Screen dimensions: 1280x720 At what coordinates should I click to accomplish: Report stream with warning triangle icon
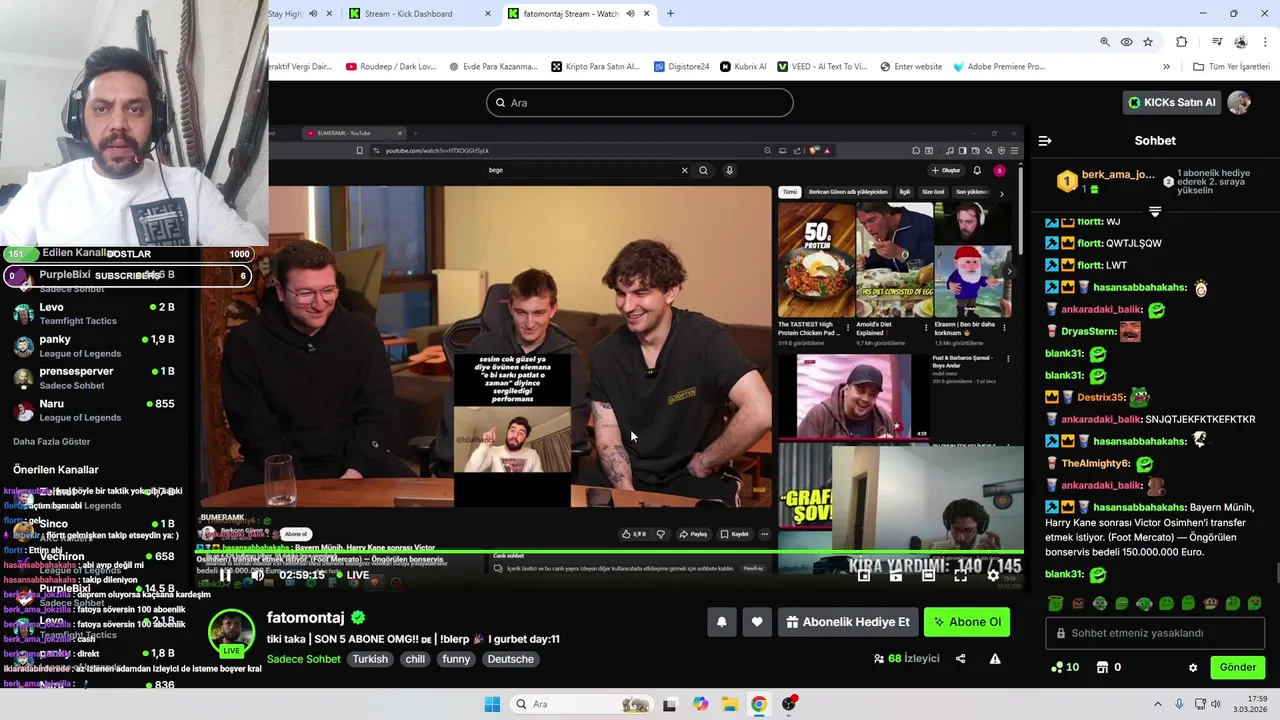pos(995,659)
